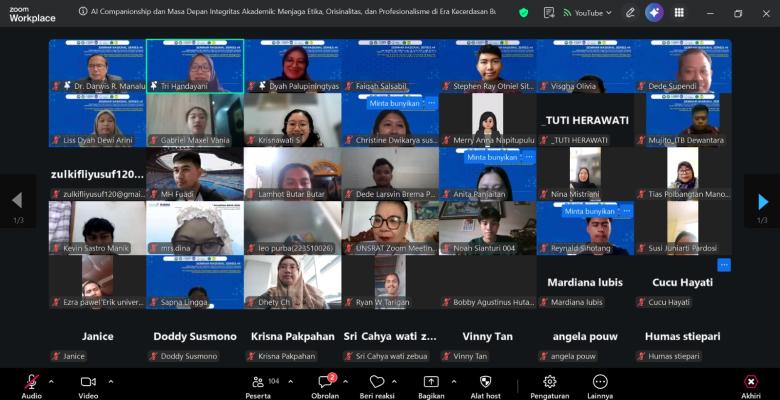The width and height of the screenshot is (780, 400).
Task: Open Pengaturan gear icon
Action: point(550,382)
